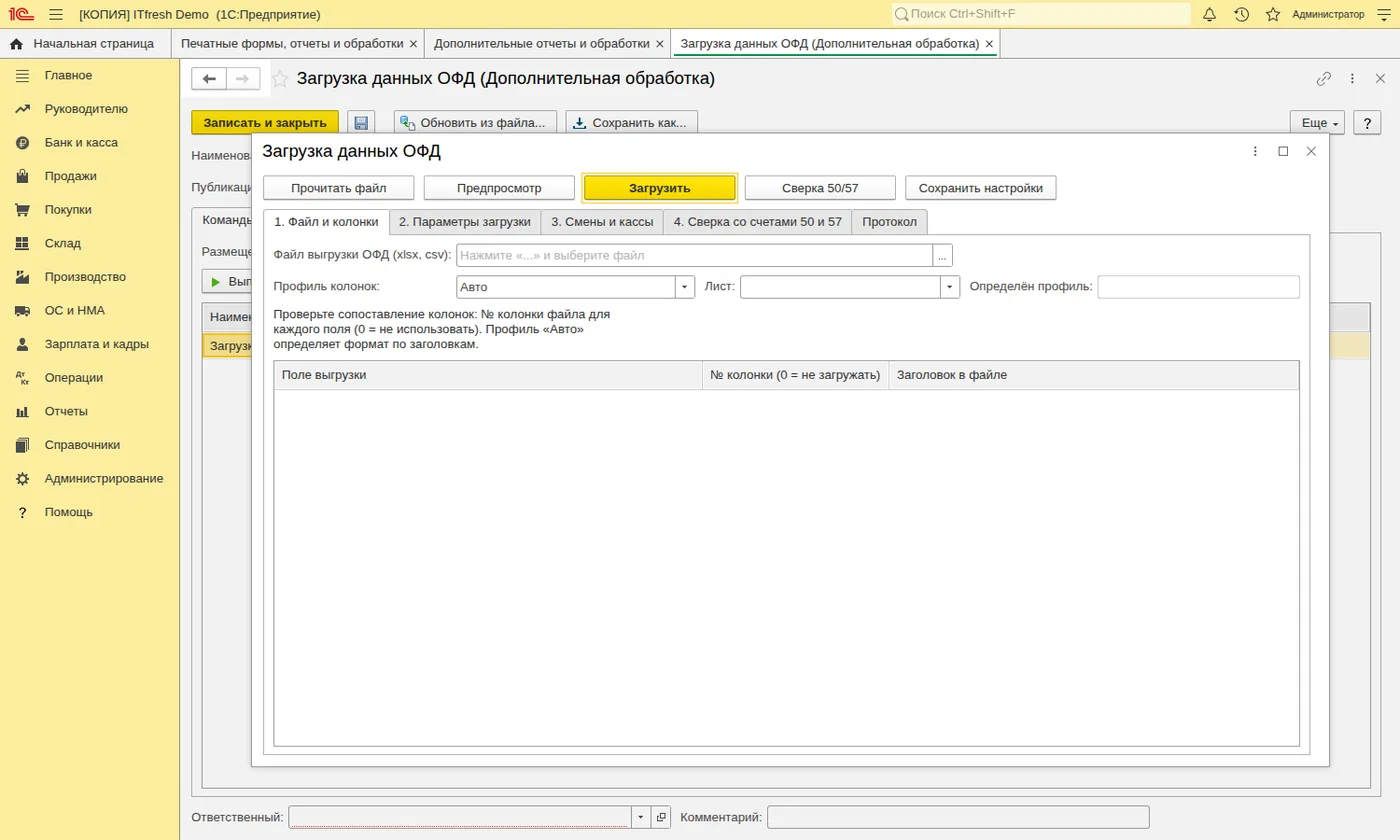This screenshot has width=1400, height=840.
Task: Open the Еще dropdown menu
Action: pos(1317,123)
